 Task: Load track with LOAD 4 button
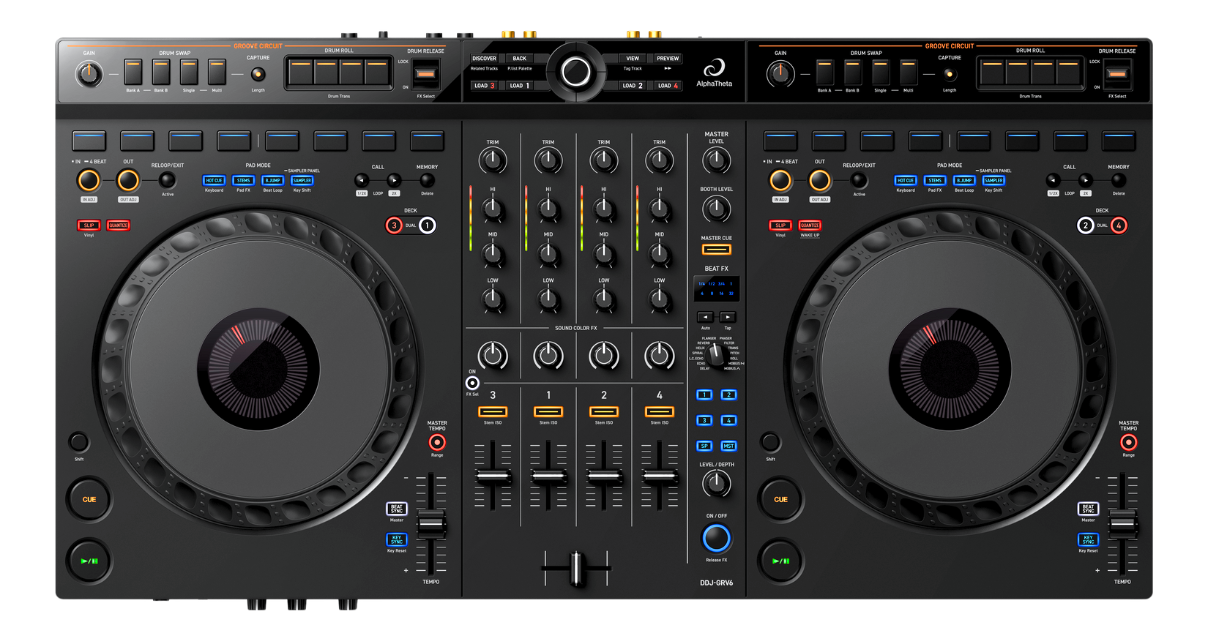(667, 86)
